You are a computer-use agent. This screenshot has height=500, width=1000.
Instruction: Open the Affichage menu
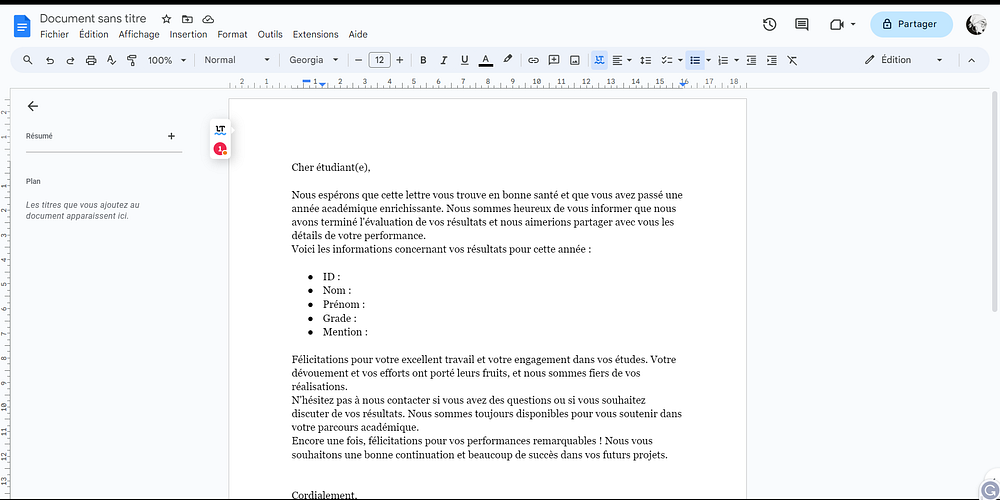pos(139,34)
